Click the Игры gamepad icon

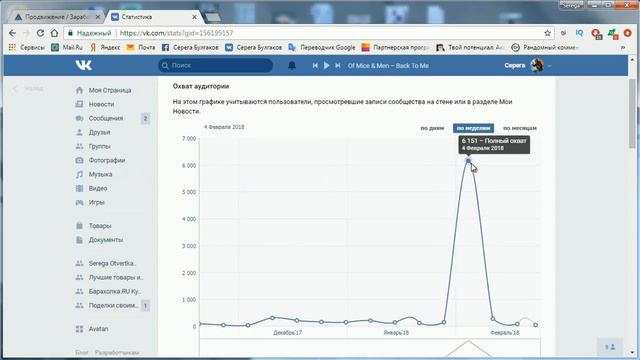pos(79,202)
